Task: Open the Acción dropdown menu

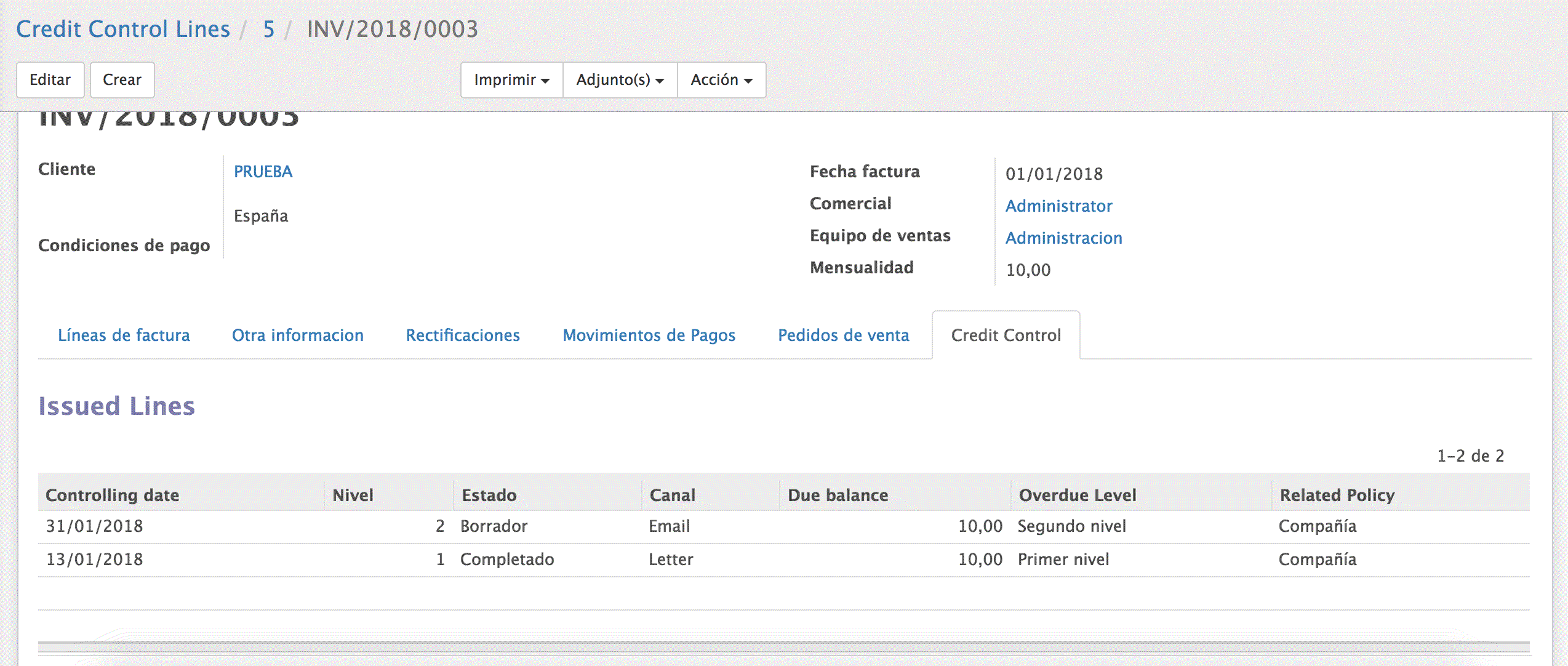Action: coord(721,80)
